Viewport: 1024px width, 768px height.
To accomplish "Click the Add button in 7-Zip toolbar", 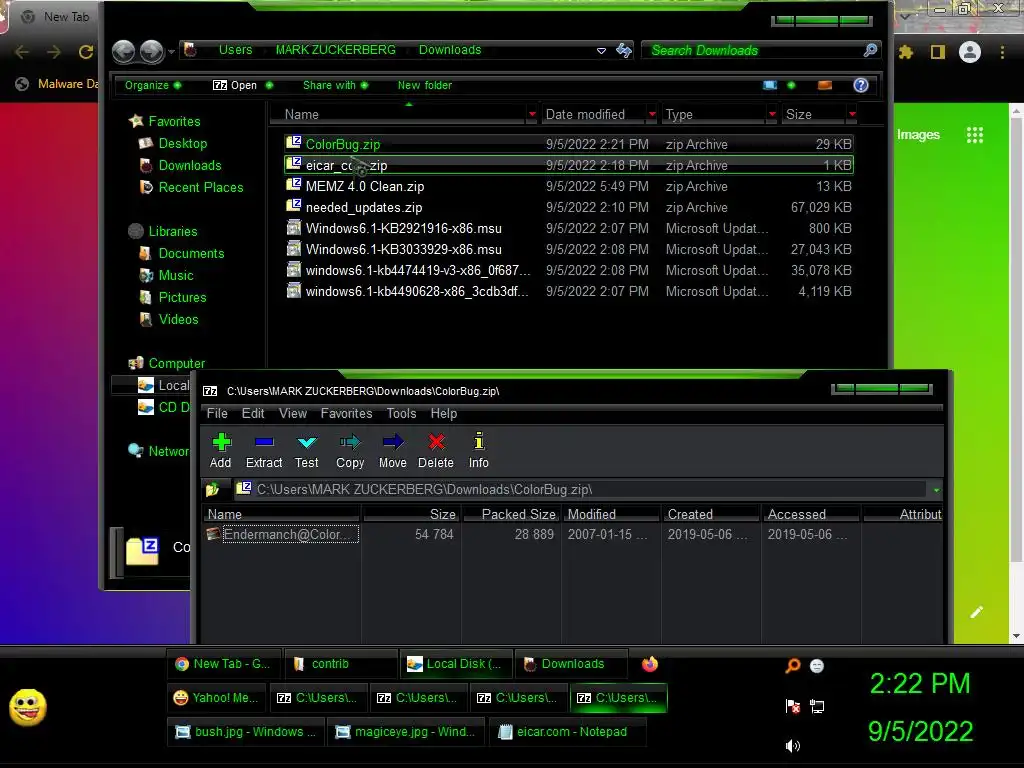I will click(221, 451).
